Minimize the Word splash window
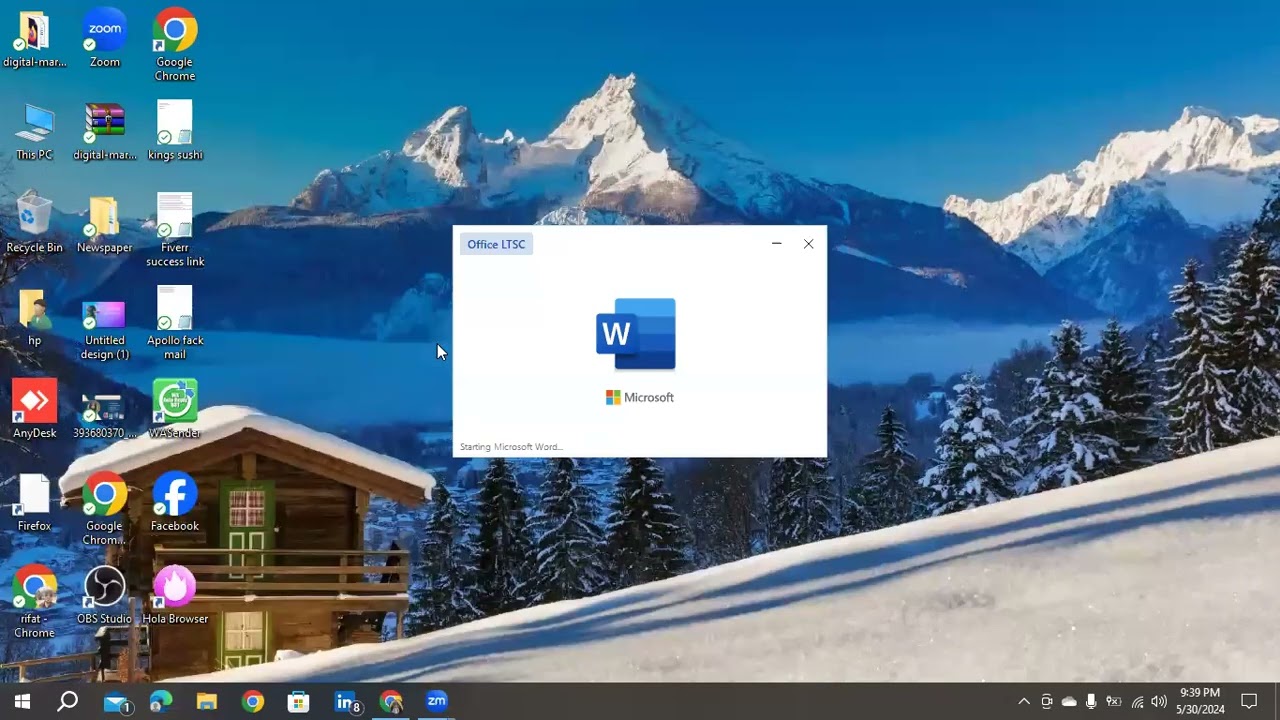Screen dimensions: 1280x720 pos(776,244)
